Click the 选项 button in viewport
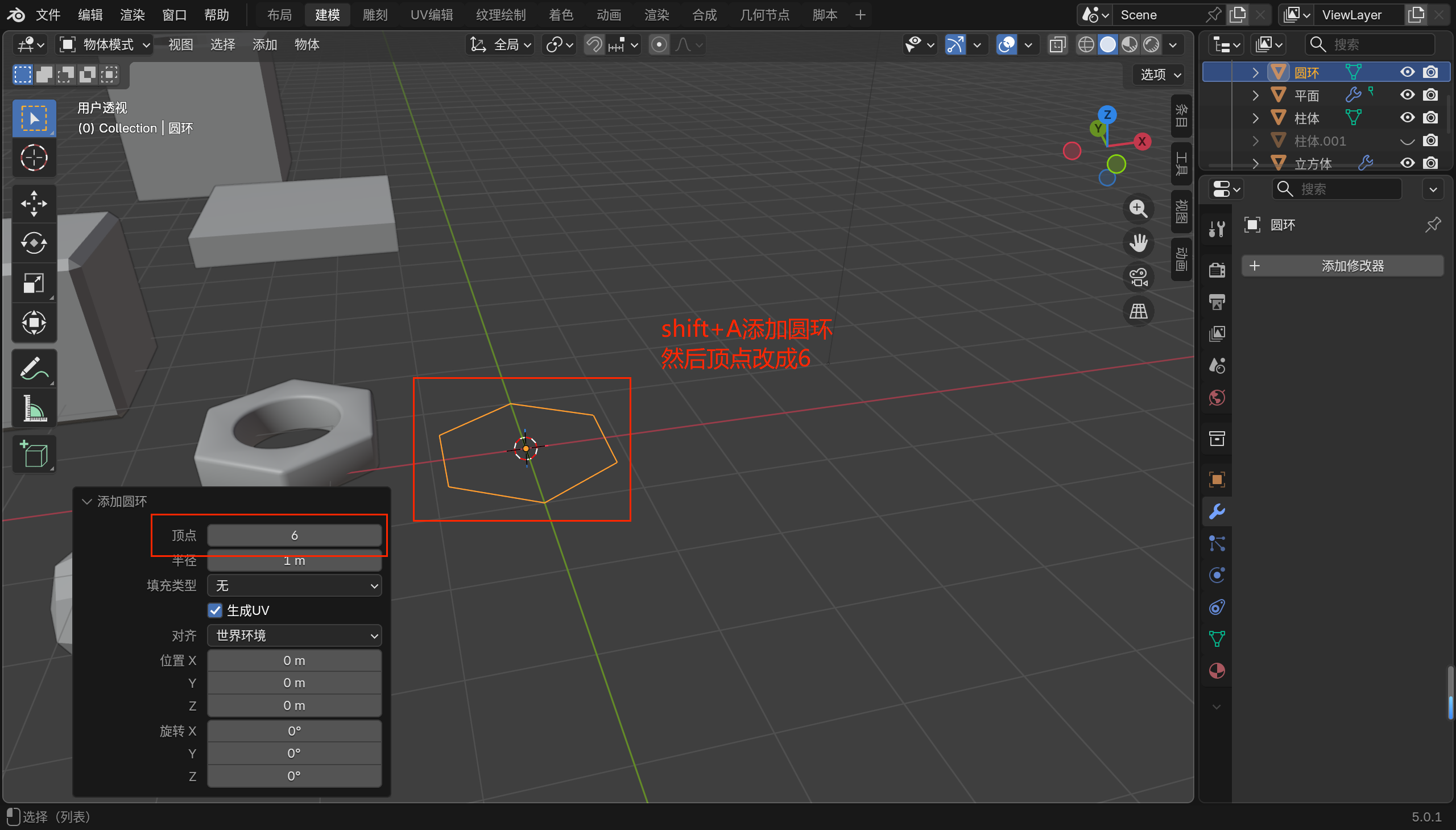Screen dimensions: 1456x830 [x=1159, y=75]
